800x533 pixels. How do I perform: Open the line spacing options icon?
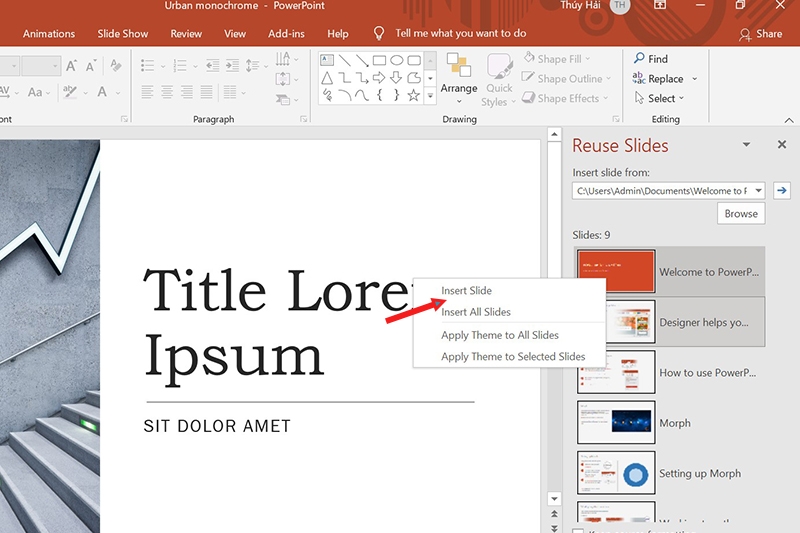point(253,65)
